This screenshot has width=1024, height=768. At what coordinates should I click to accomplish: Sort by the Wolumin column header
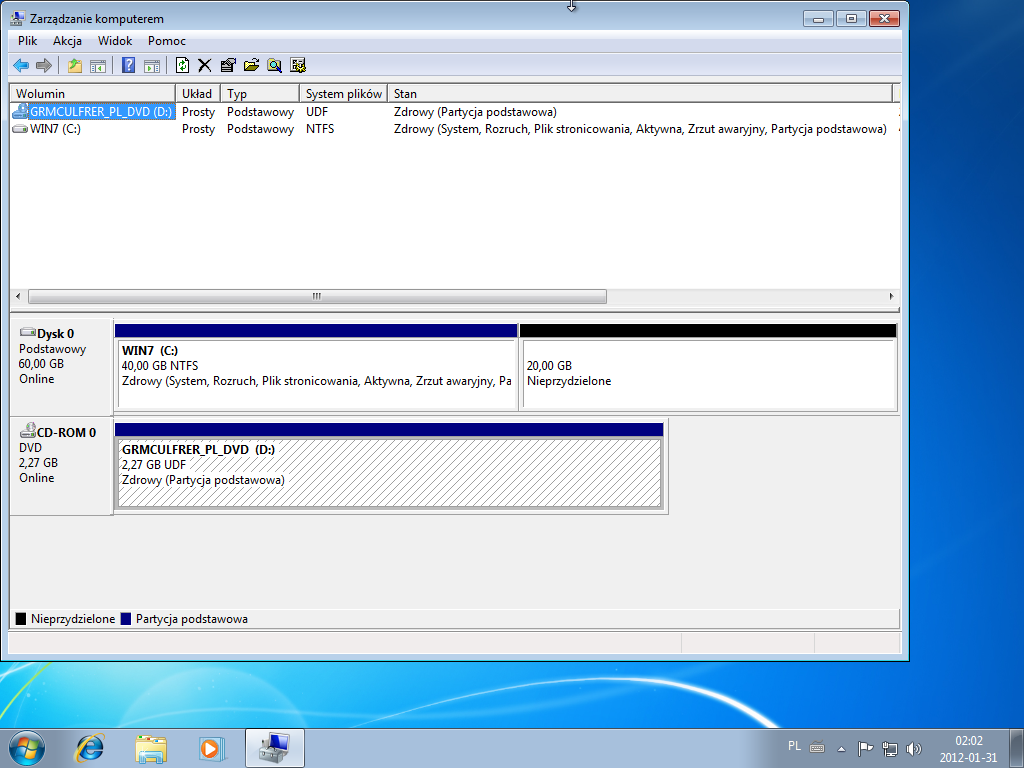pyautogui.click(x=93, y=93)
